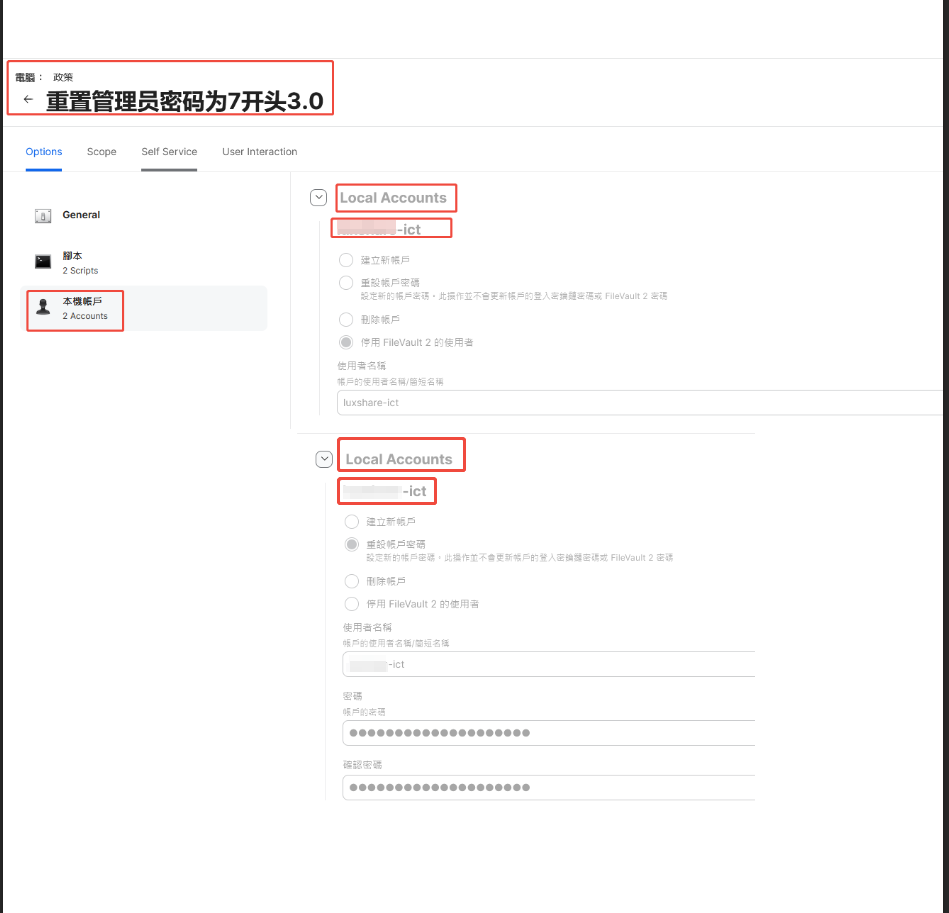
Task: Select the 本機帳戶 person icon in the sidebar
Action: [43, 308]
